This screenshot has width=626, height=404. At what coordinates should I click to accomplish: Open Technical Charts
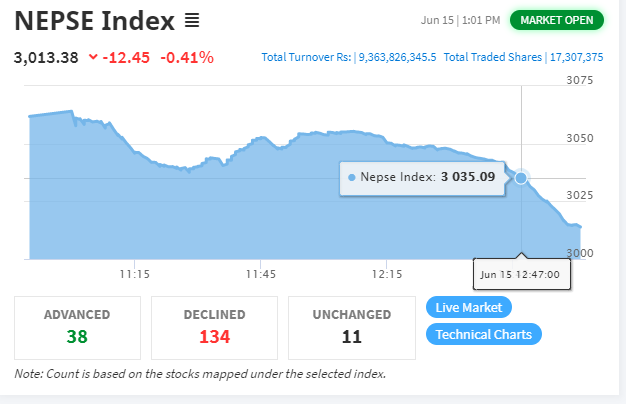(483, 334)
